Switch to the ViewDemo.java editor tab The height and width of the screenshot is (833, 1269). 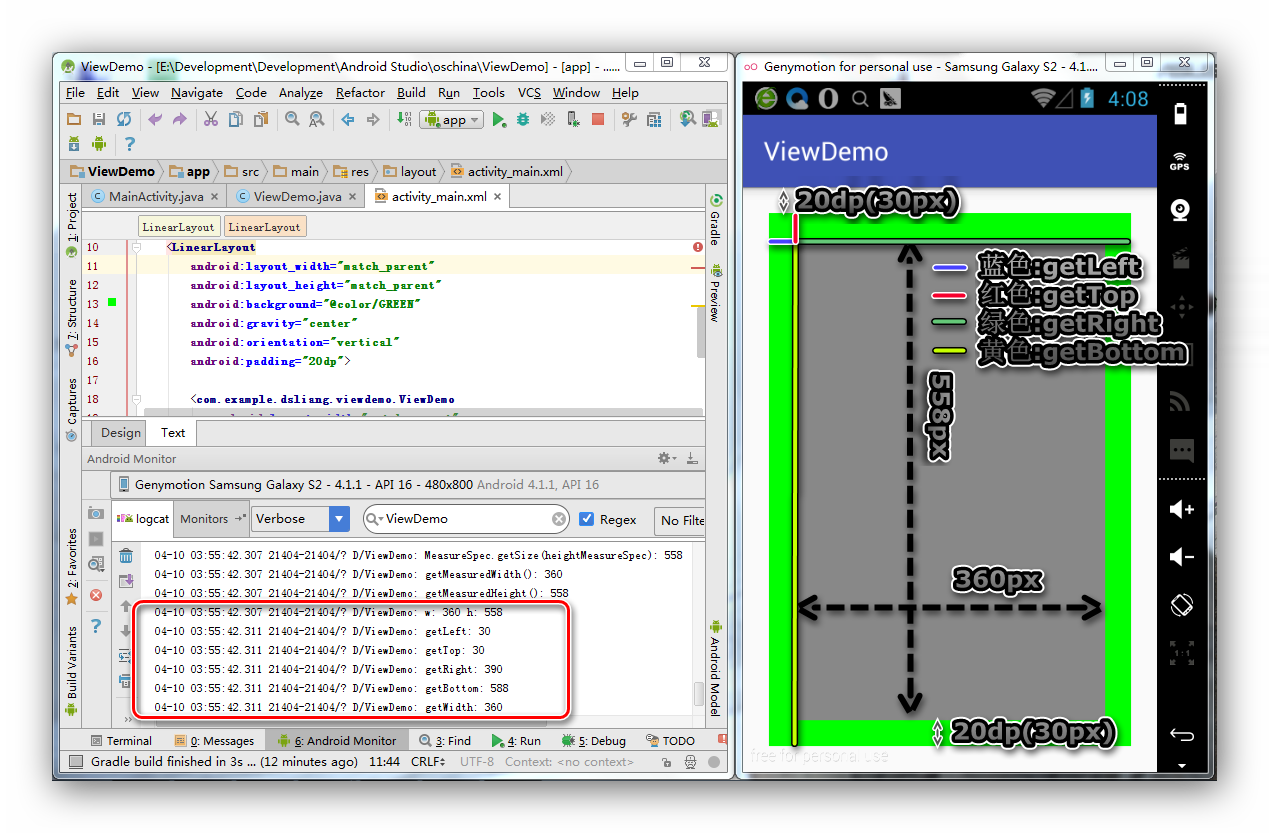pos(295,196)
